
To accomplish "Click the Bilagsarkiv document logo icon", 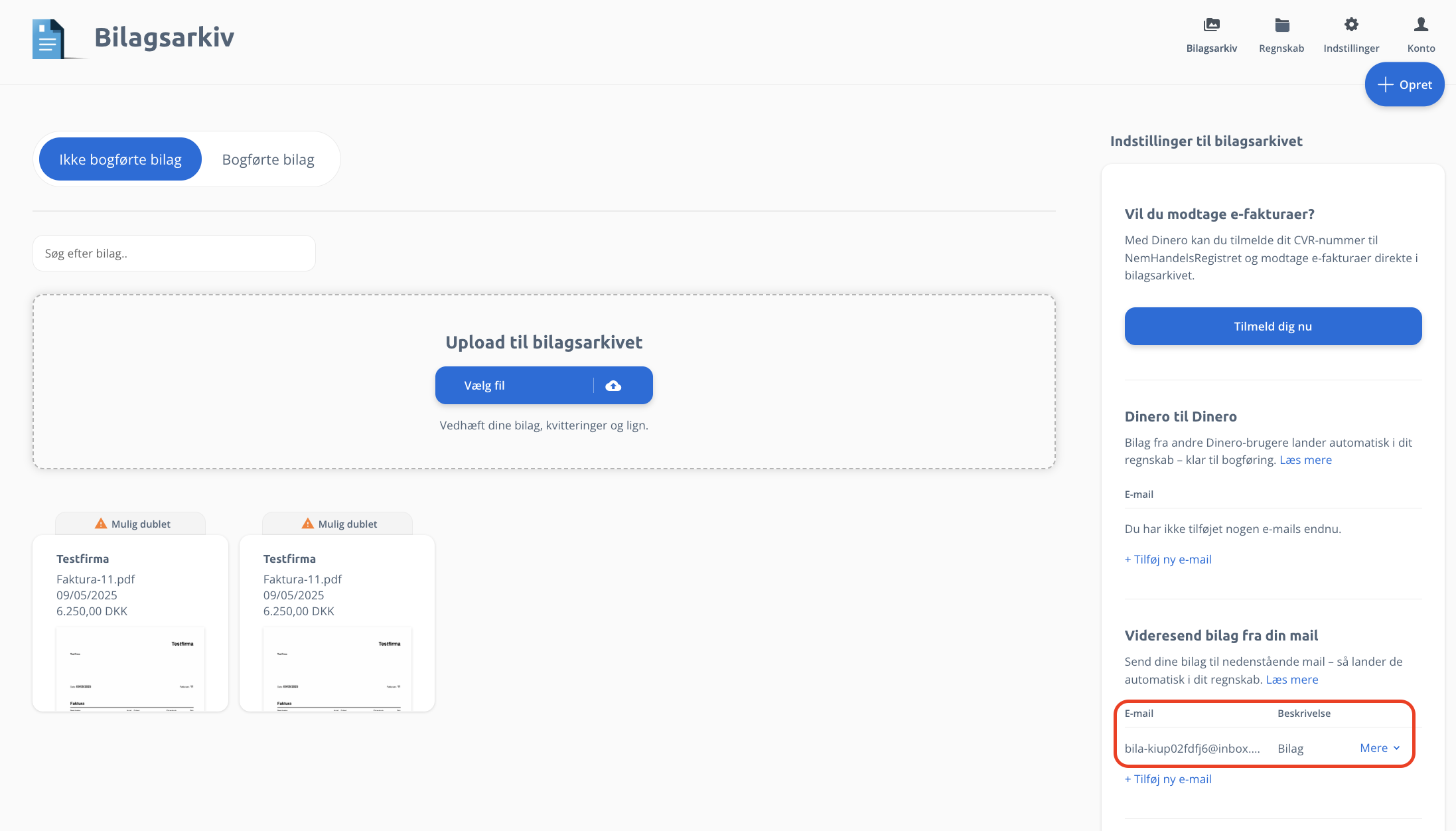I will 48,39.
